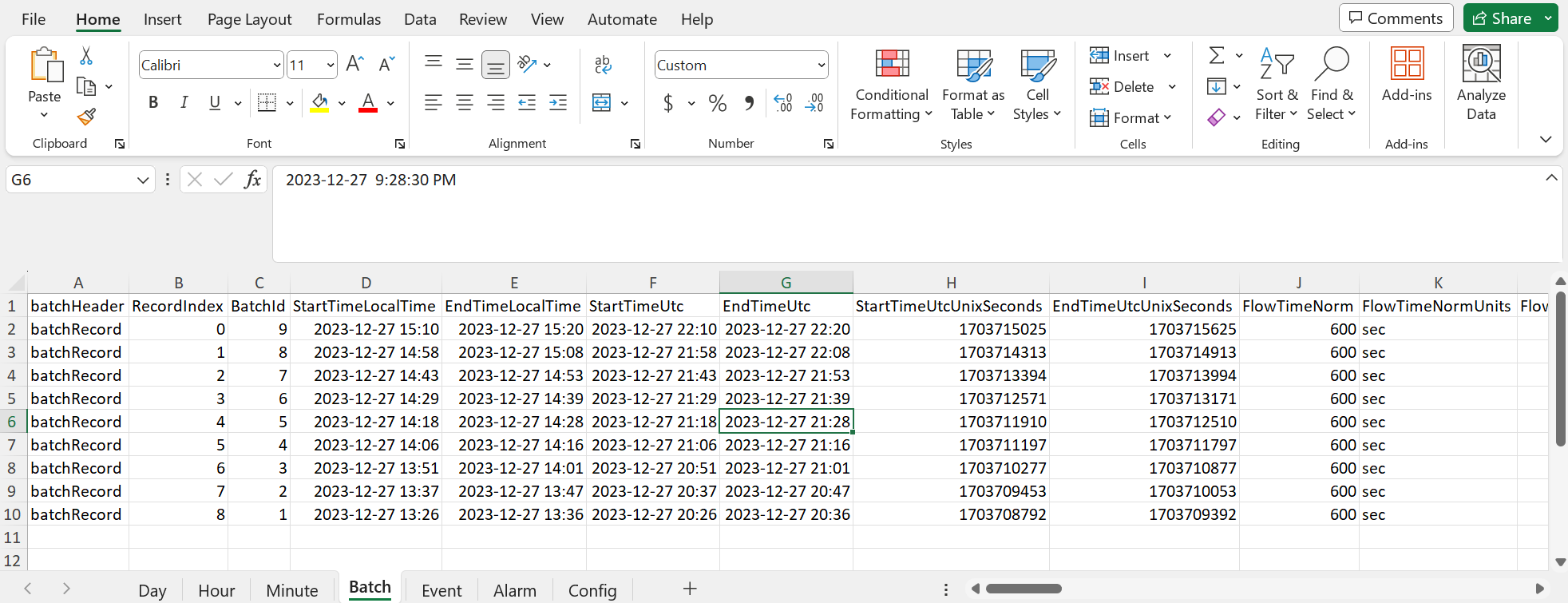Click the Format Painter brush icon
This screenshot has height=603, width=1568.
coord(86,117)
